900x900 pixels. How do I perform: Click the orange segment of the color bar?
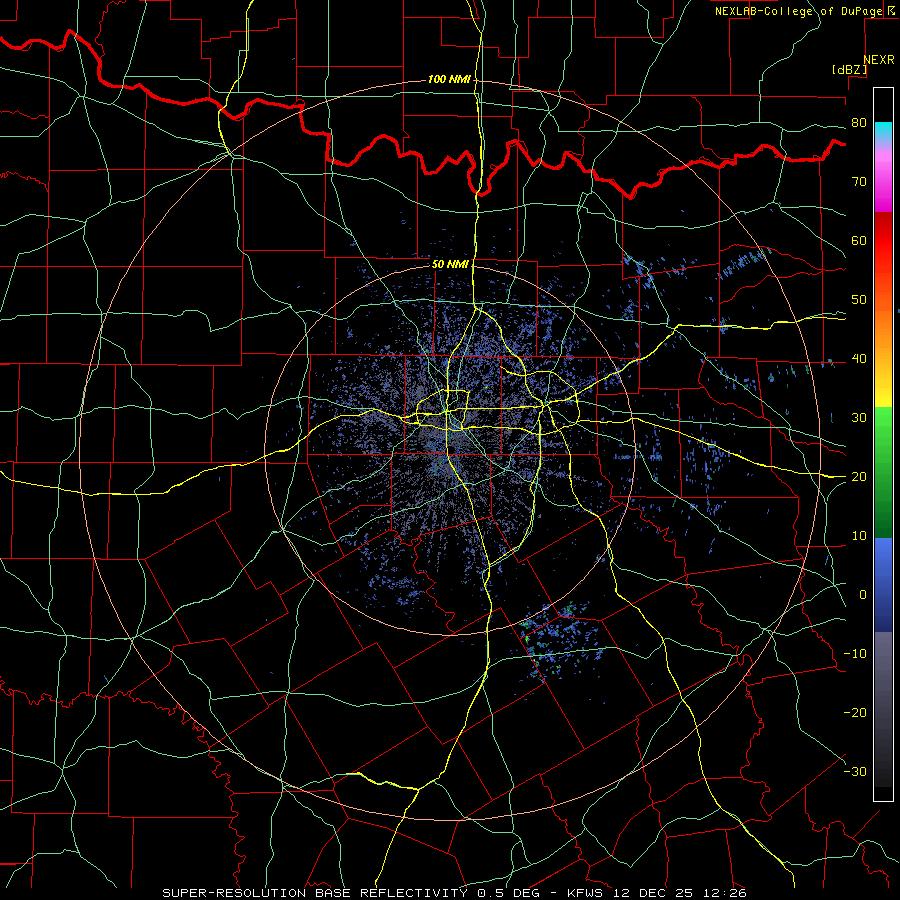883,321
